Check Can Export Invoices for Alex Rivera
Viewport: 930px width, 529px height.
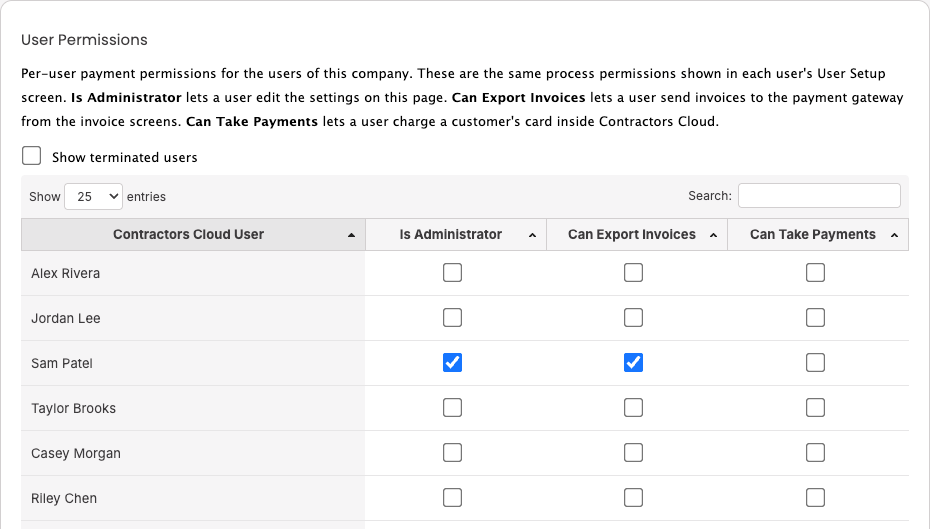tap(633, 273)
